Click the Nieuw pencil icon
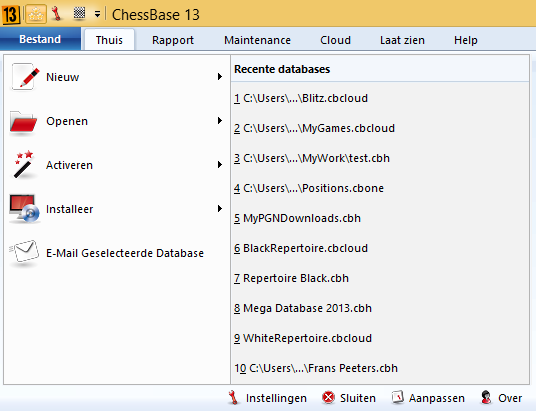The image size is (536, 411). pyautogui.click(x=24, y=77)
